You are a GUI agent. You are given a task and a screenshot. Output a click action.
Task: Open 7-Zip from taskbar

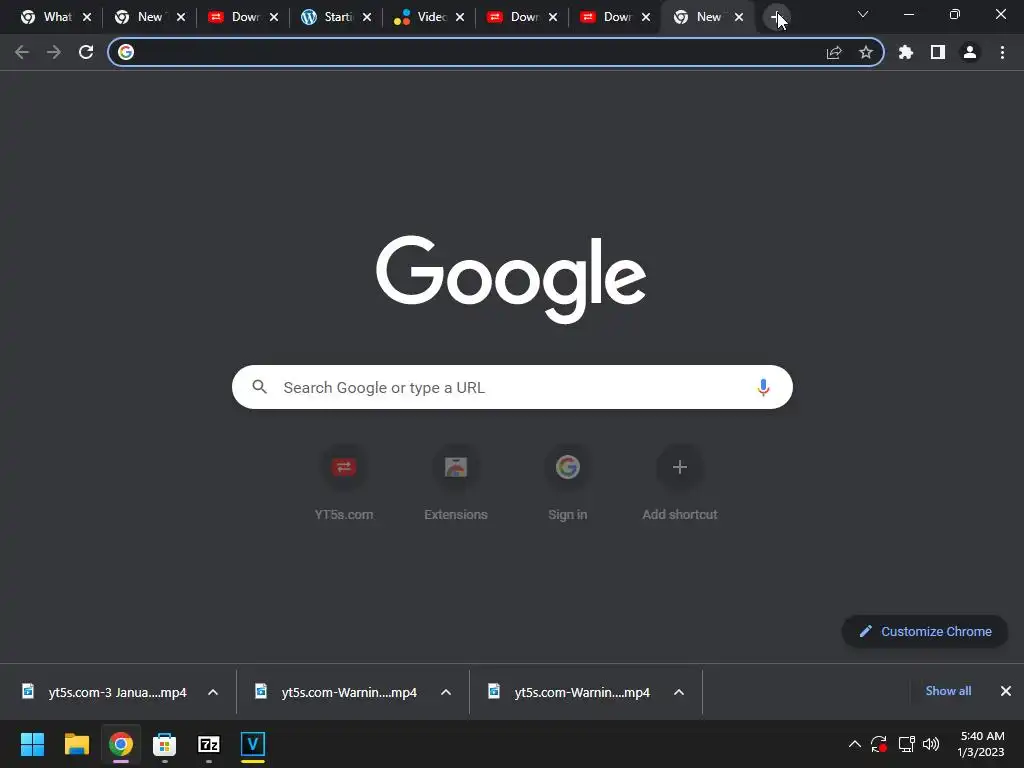[x=209, y=744]
